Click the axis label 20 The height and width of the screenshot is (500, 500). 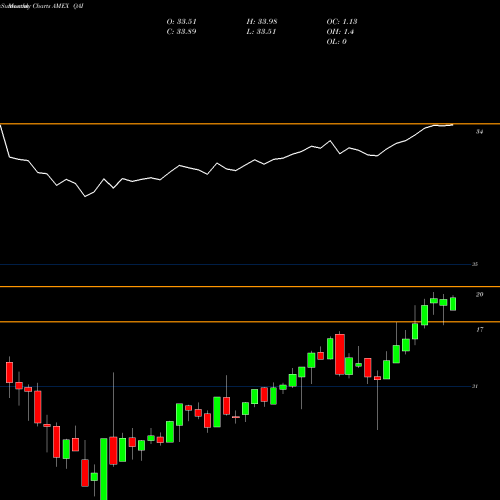pos(479,294)
